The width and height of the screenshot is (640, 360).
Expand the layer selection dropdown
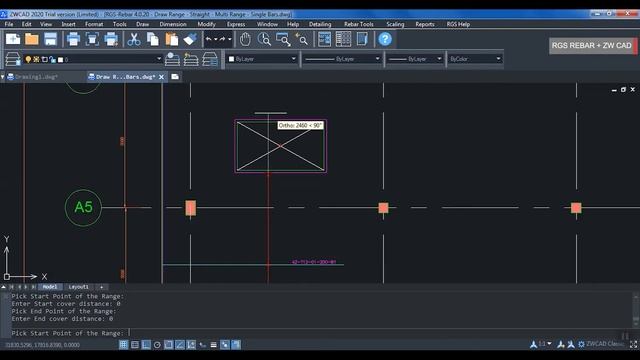click(x=159, y=59)
